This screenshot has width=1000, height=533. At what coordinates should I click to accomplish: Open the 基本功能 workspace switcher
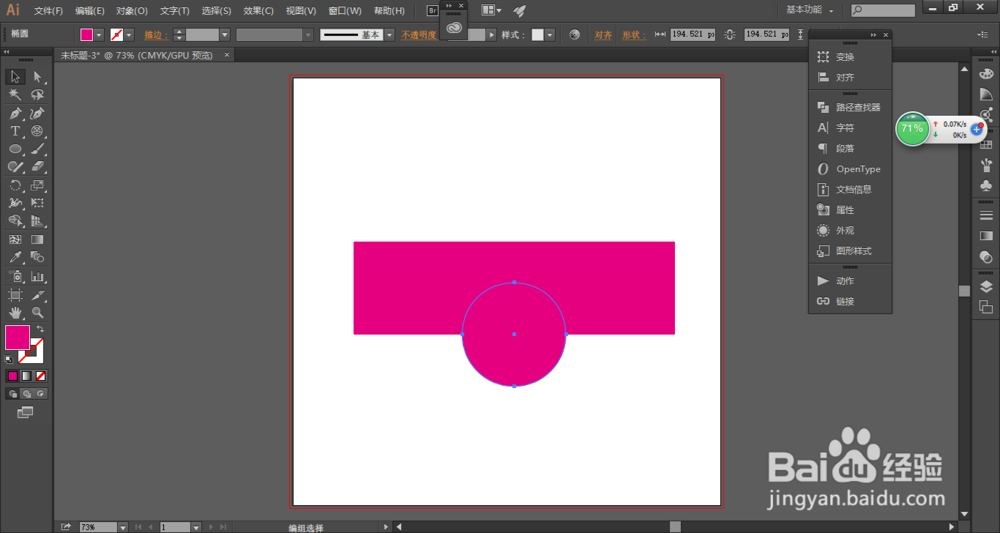coord(809,10)
